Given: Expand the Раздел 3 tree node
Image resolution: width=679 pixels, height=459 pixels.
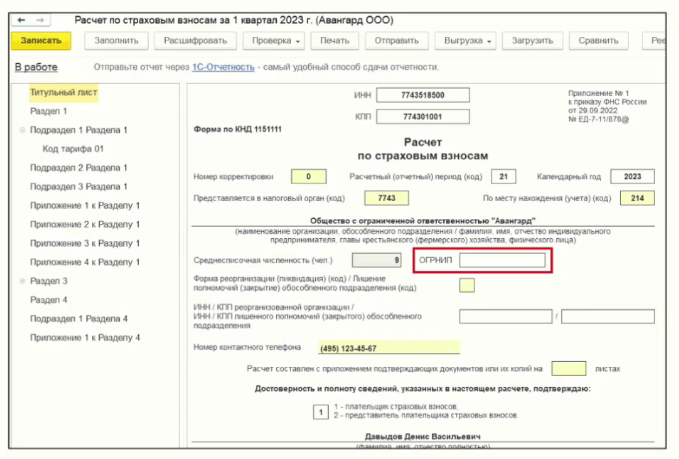Looking at the screenshot, I should point(22,281).
